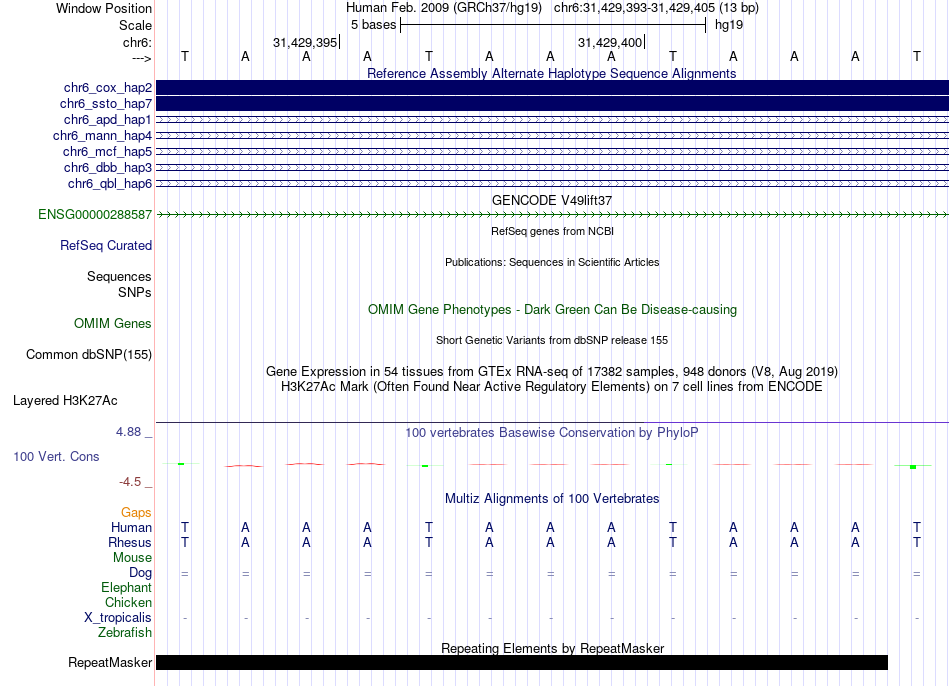Click 100 vertebrates Basewise Conservation by PhyloP title
This screenshot has height=686, width=950.
[552, 433]
